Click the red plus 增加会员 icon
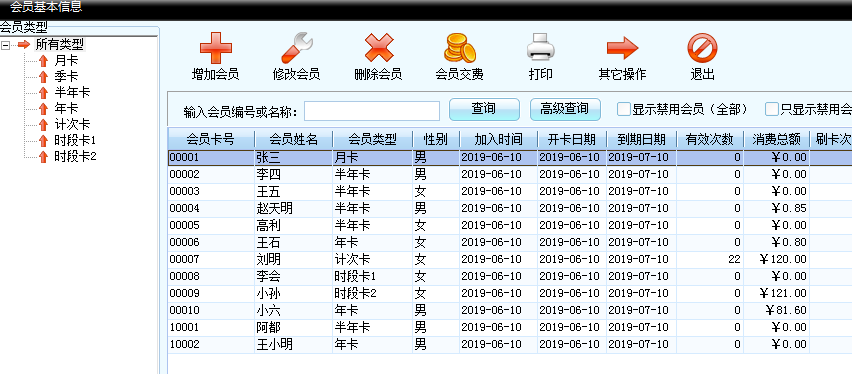This screenshot has width=852, height=374. [216, 48]
